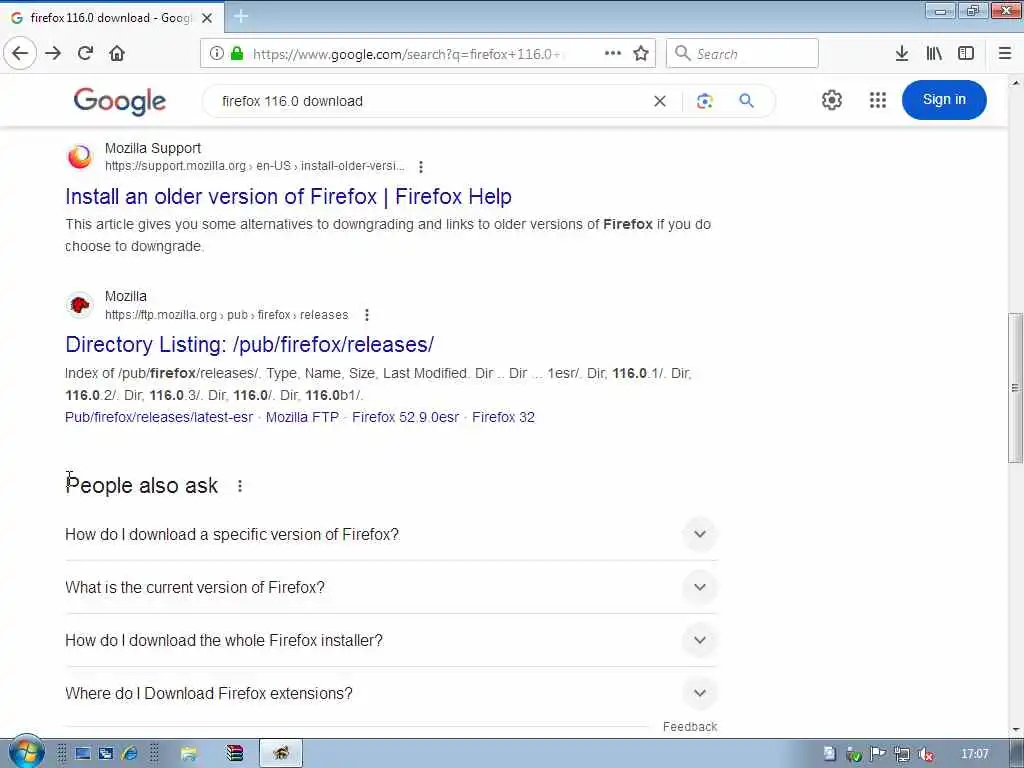Open the Firefox 32 sublink
This screenshot has height=768, width=1024.
(x=504, y=417)
